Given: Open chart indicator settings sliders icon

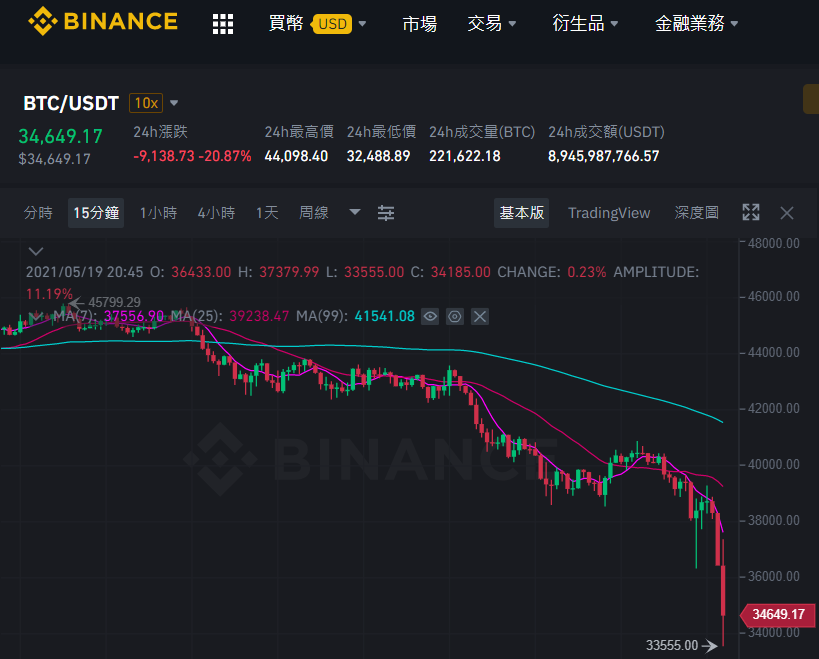Looking at the screenshot, I should coord(386,213).
